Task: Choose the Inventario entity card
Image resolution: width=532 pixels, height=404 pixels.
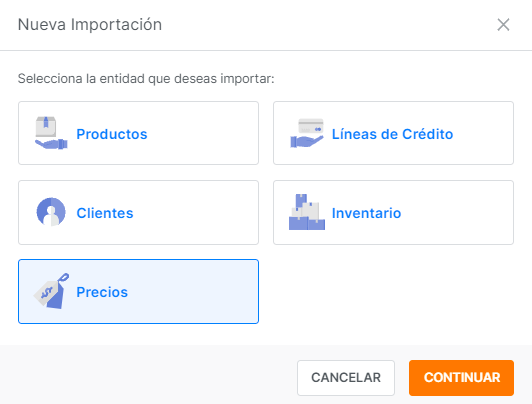Action: (394, 212)
